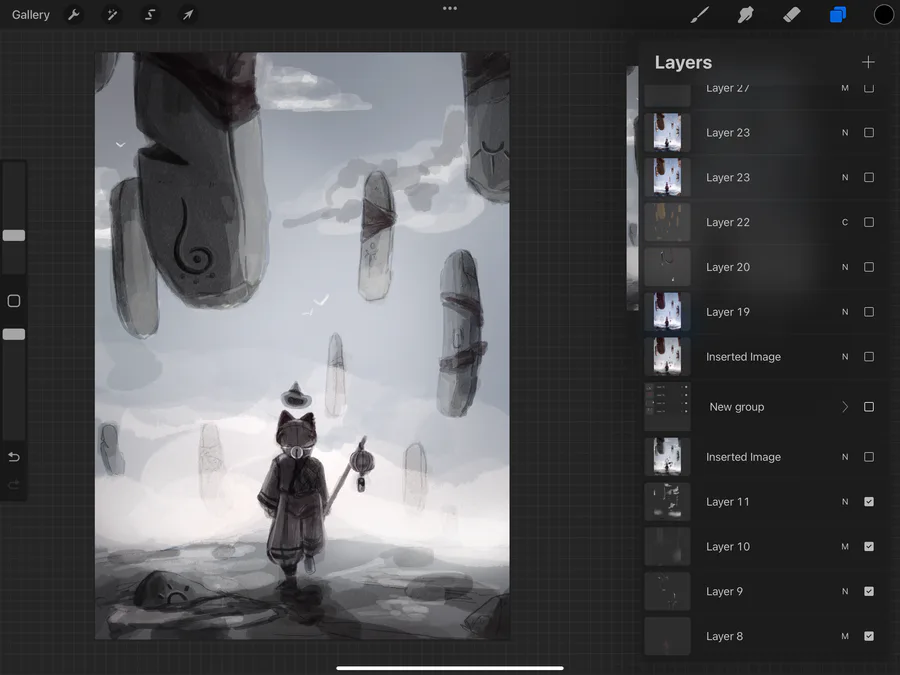Activate the Selection tool
The image size is (900, 675).
[150, 15]
